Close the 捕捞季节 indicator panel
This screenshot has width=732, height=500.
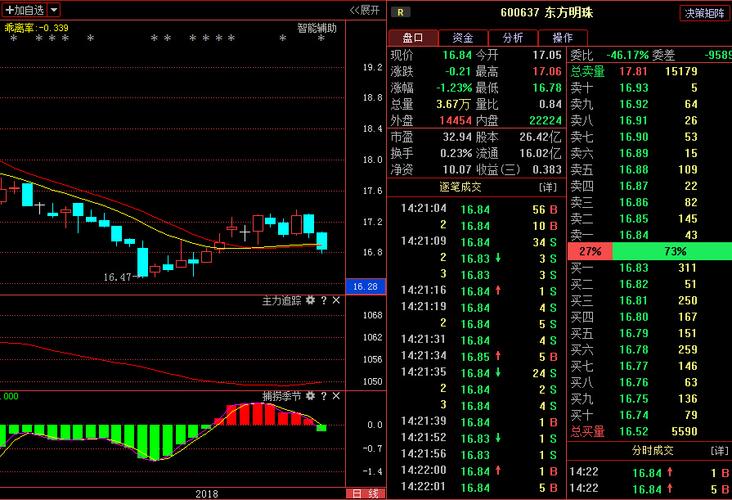[x=336, y=396]
